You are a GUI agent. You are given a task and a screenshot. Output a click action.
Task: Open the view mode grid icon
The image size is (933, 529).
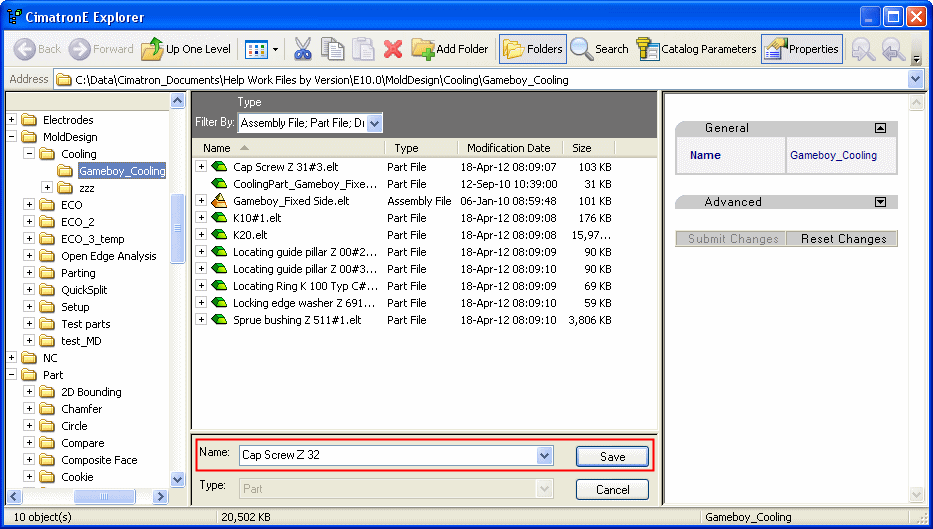[x=256, y=49]
